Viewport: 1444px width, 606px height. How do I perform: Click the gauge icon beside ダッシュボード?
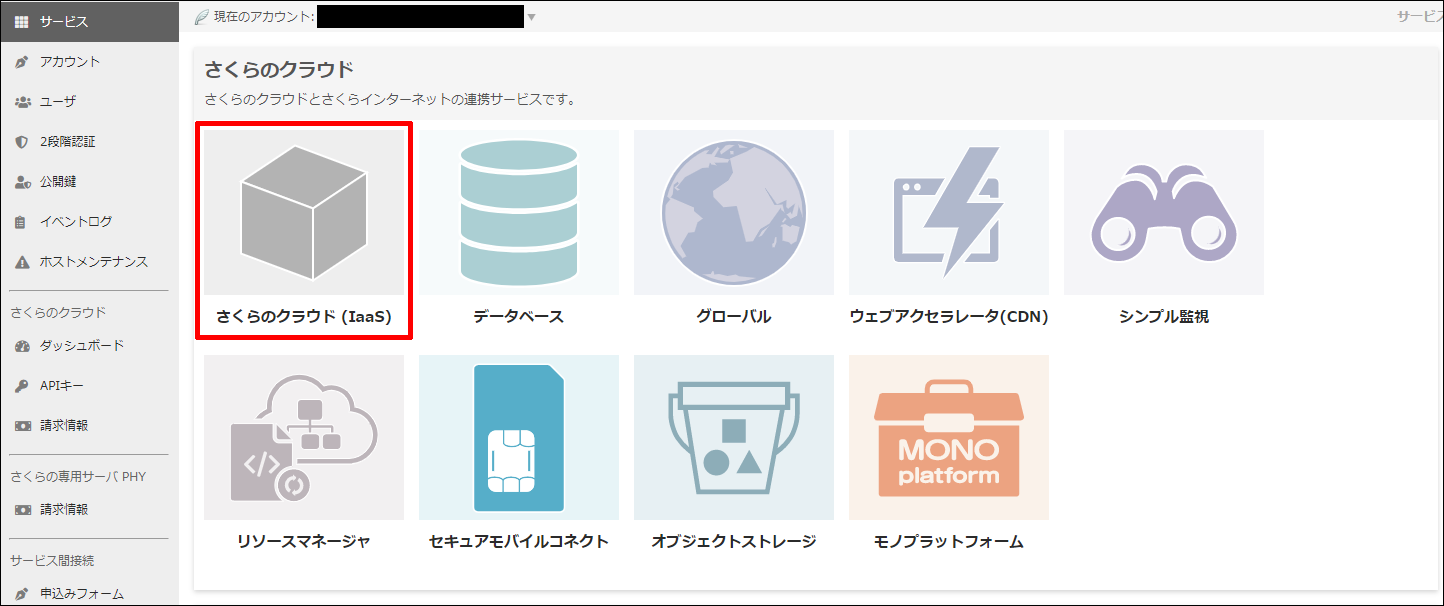(x=22, y=346)
